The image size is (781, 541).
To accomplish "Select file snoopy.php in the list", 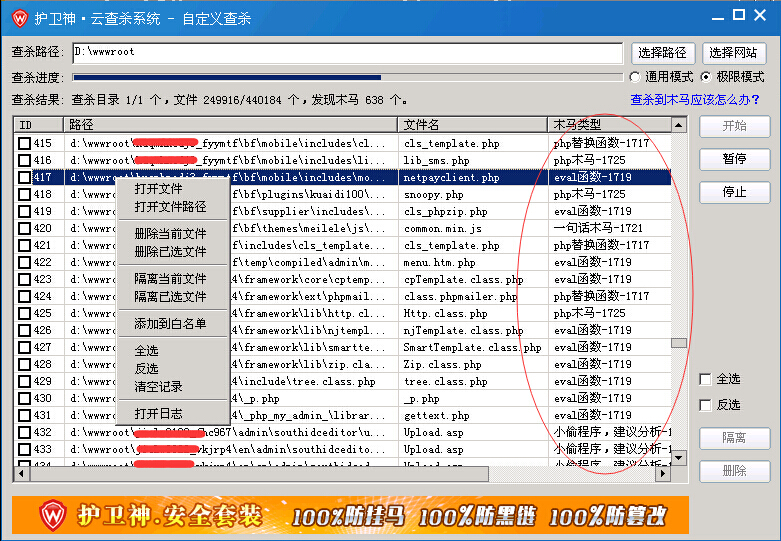I will [433, 195].
